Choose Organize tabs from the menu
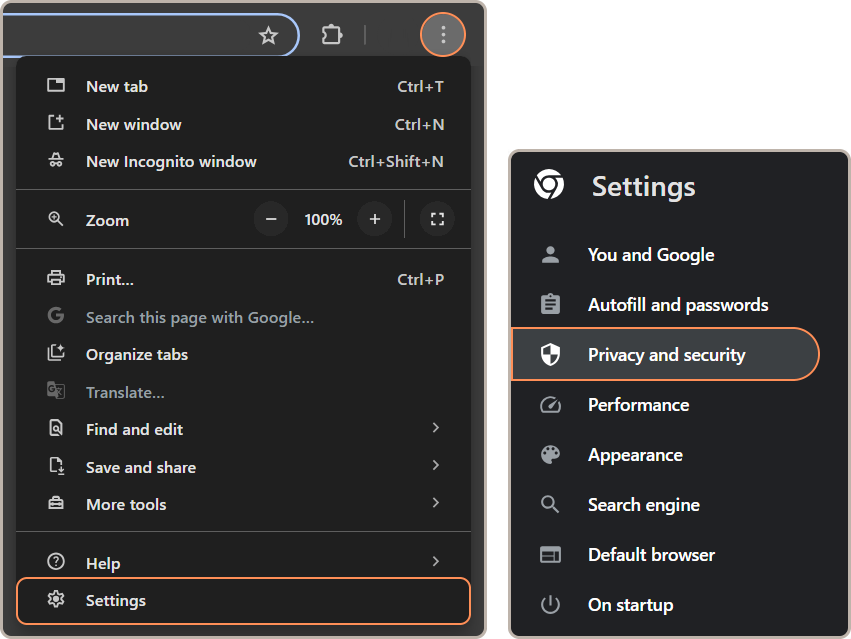851x639 pixels. coord(137,355)
